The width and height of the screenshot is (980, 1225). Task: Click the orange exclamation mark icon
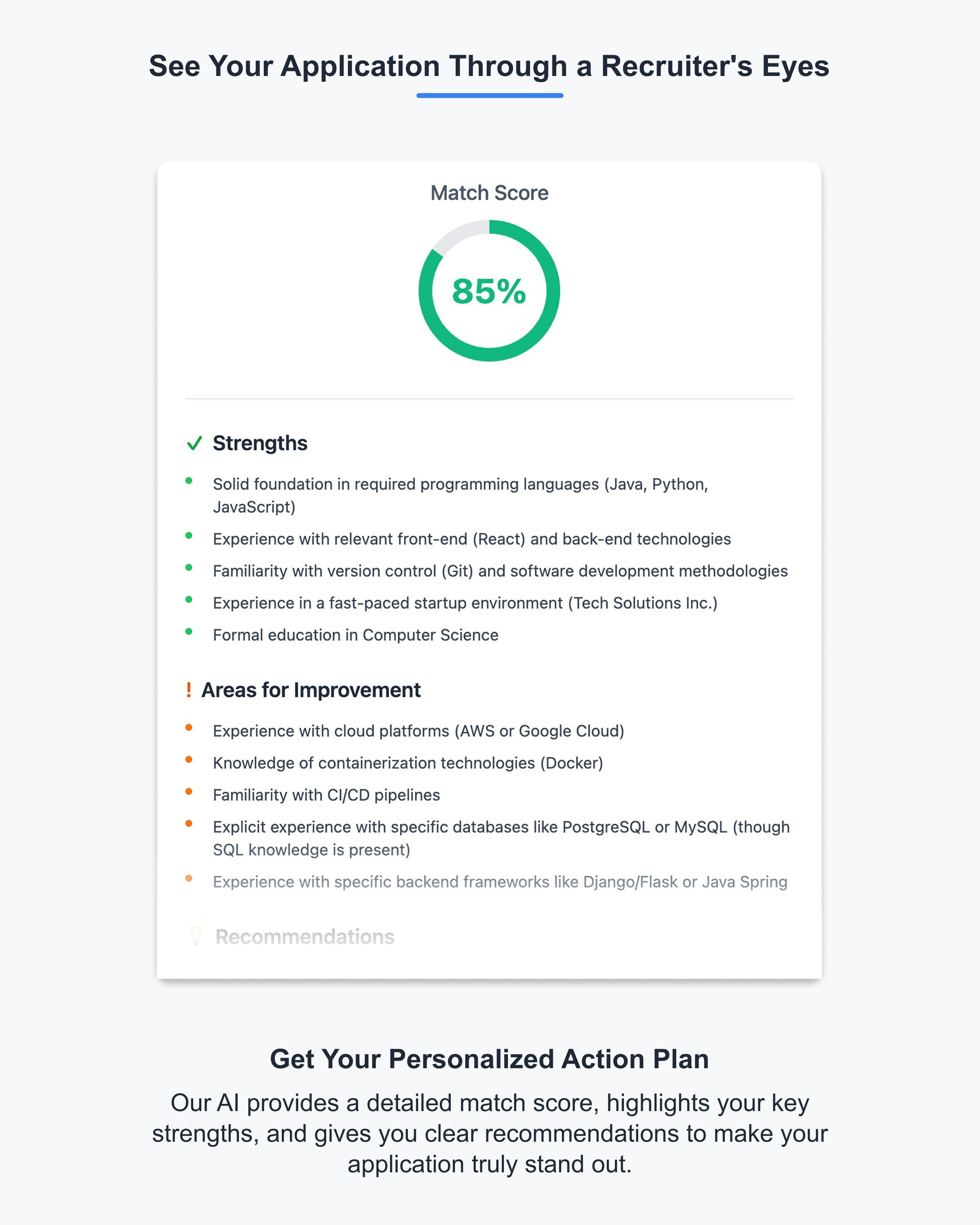[189, 690]
